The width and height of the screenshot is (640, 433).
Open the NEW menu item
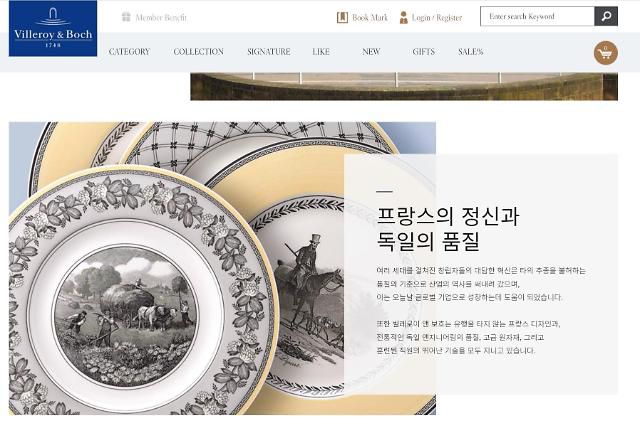click(x=371, y=52)
